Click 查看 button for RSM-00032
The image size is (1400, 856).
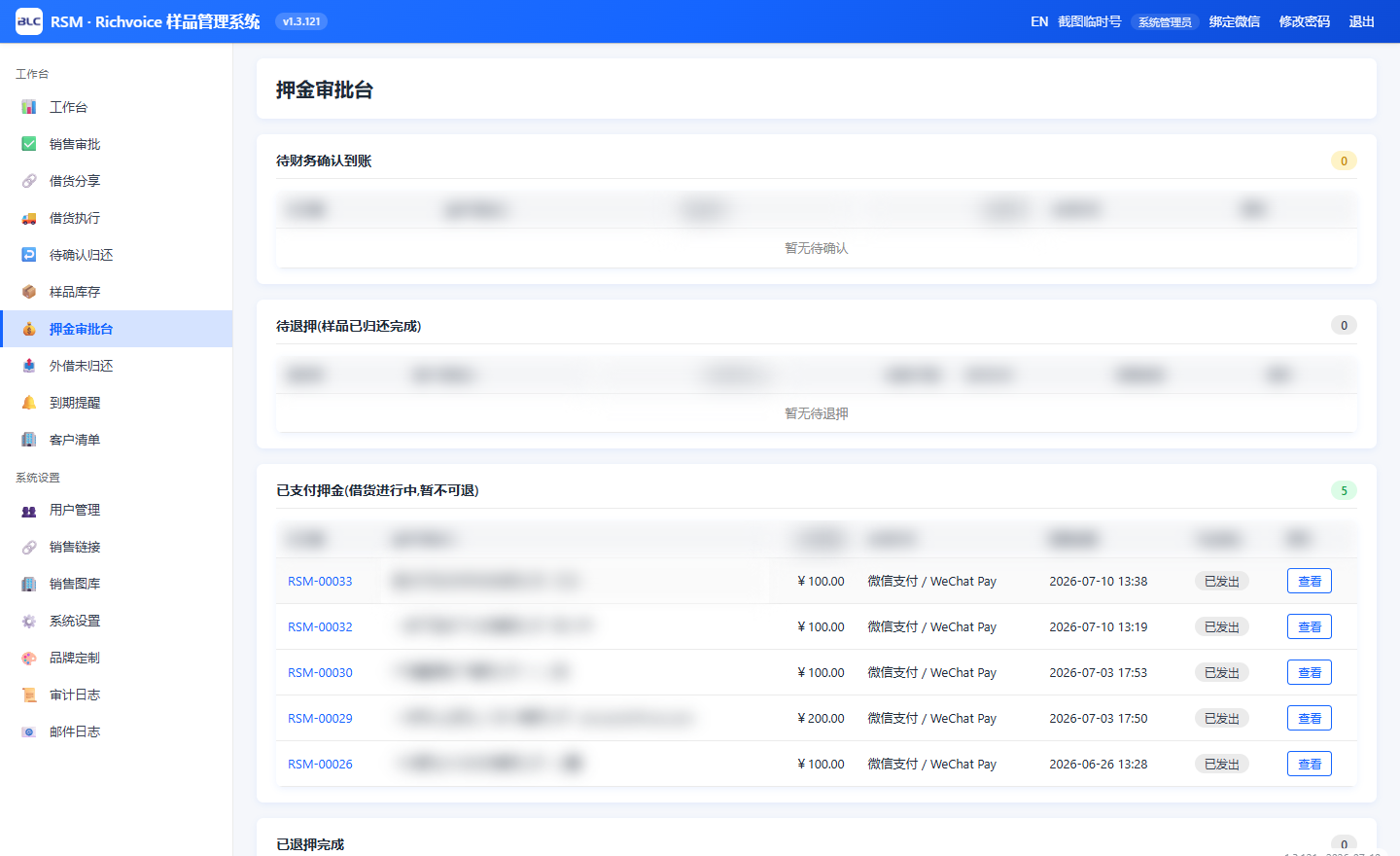click(x=1310, y=626)
